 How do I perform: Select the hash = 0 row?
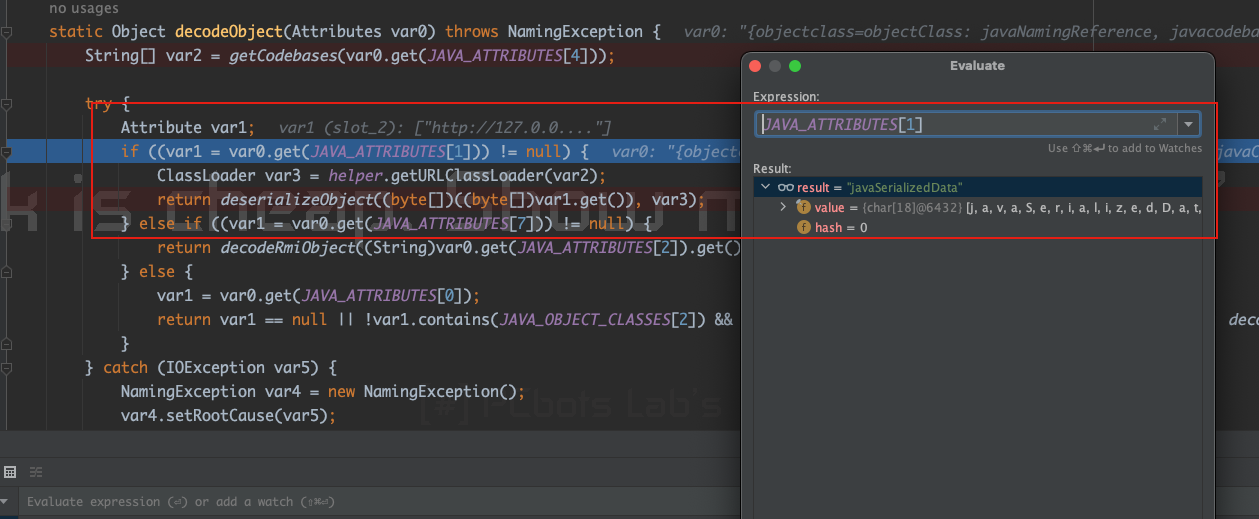(978, 228)
